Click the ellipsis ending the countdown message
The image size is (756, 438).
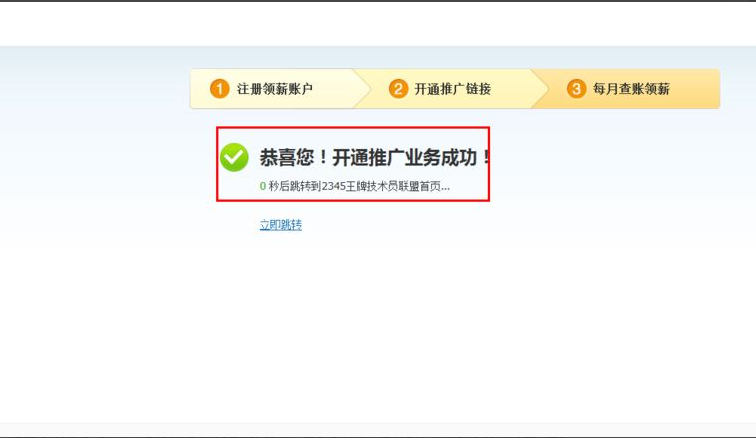[x=445, y=189]
